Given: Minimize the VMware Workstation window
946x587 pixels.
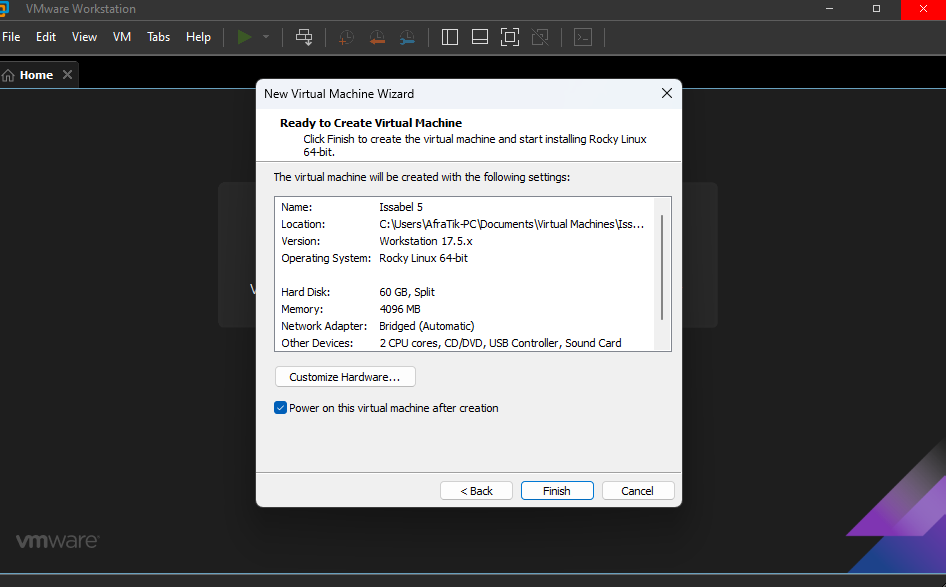Looking at the screenshot, I should [830, 9].
